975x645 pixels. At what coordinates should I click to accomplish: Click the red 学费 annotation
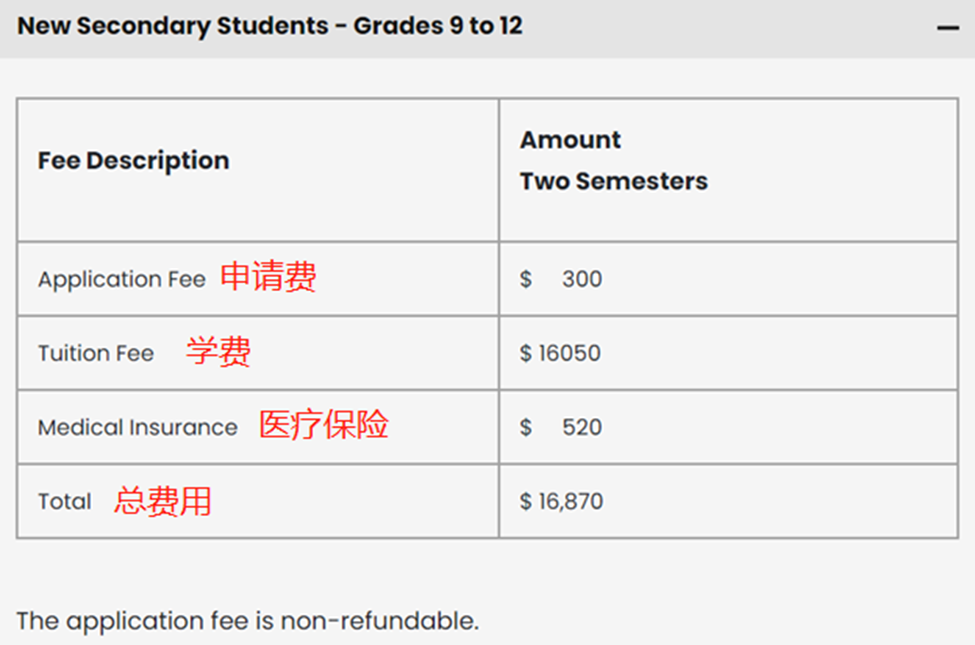click(x=218, y=351)
